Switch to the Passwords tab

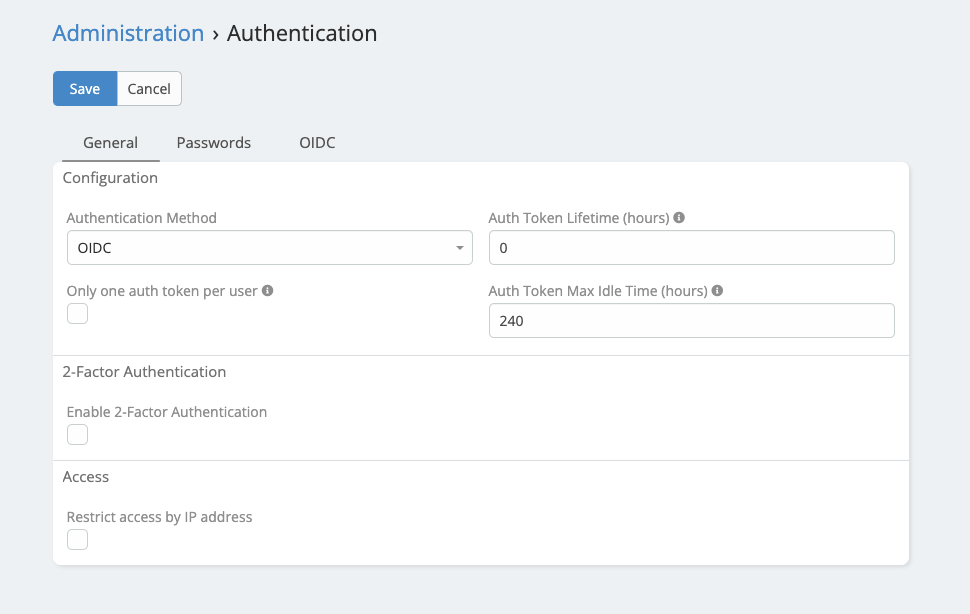click(x=213, y=143)
